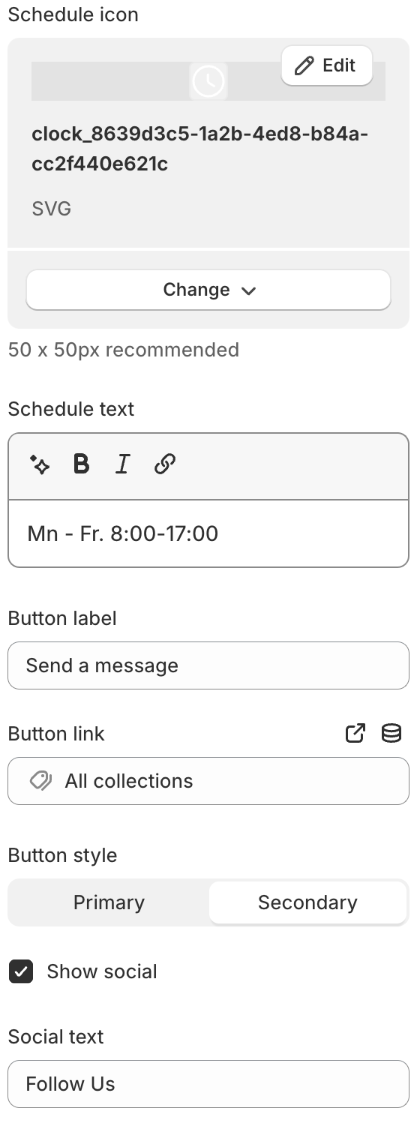This screenshot has height=1122, width=420.
Task: Click the chevron arrow beside Change
Action: tap(248, 291)
